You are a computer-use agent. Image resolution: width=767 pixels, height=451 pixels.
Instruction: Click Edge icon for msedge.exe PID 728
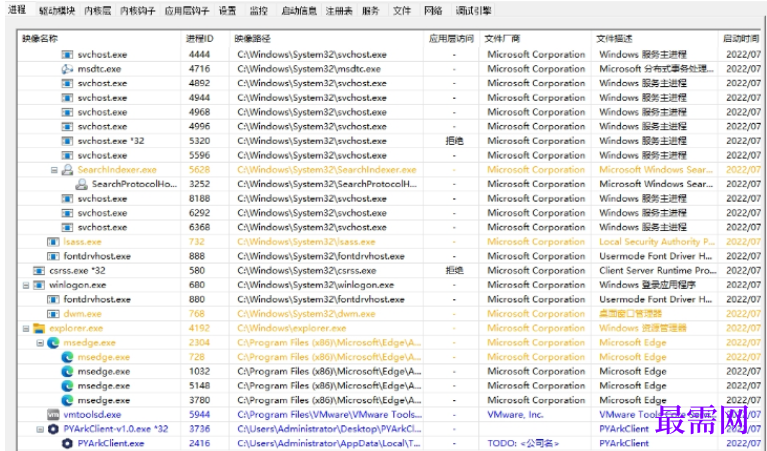(67, 357)
